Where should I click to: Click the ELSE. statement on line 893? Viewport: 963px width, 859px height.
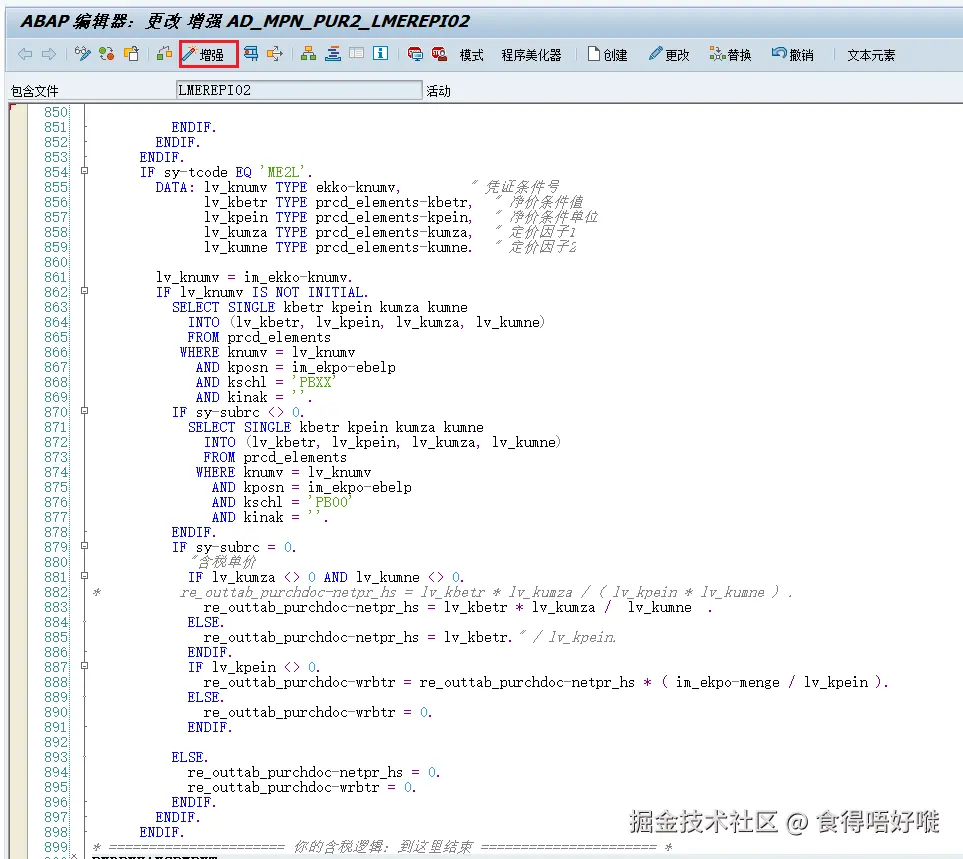(190, 757)
